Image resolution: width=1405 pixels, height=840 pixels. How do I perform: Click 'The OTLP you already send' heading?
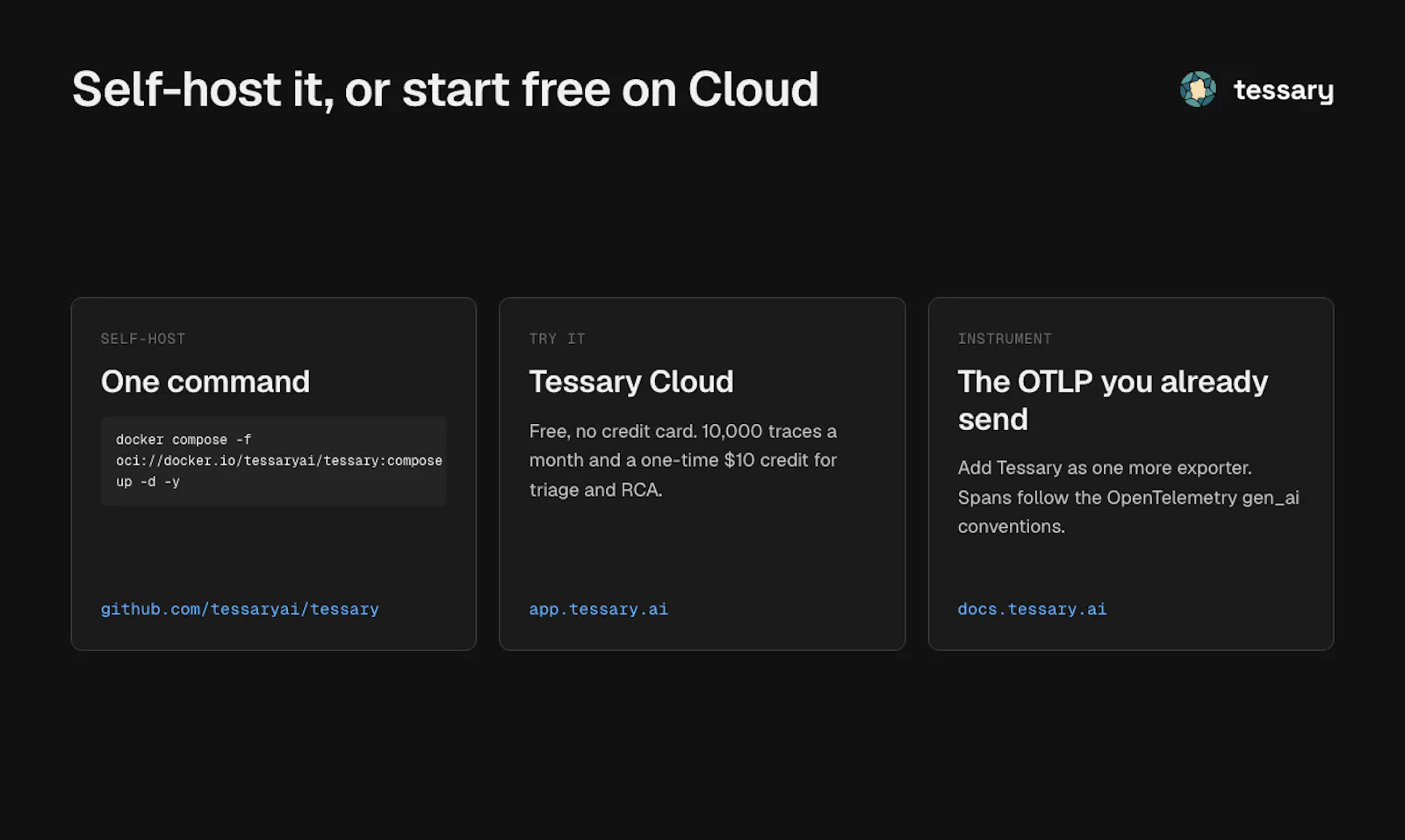click(x=1113, y=400)
